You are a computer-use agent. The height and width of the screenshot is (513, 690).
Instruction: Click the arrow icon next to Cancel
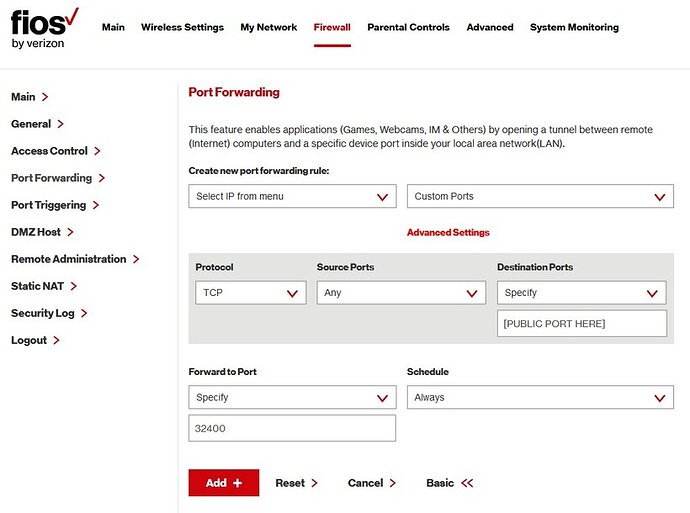click(x=392, y=483)
